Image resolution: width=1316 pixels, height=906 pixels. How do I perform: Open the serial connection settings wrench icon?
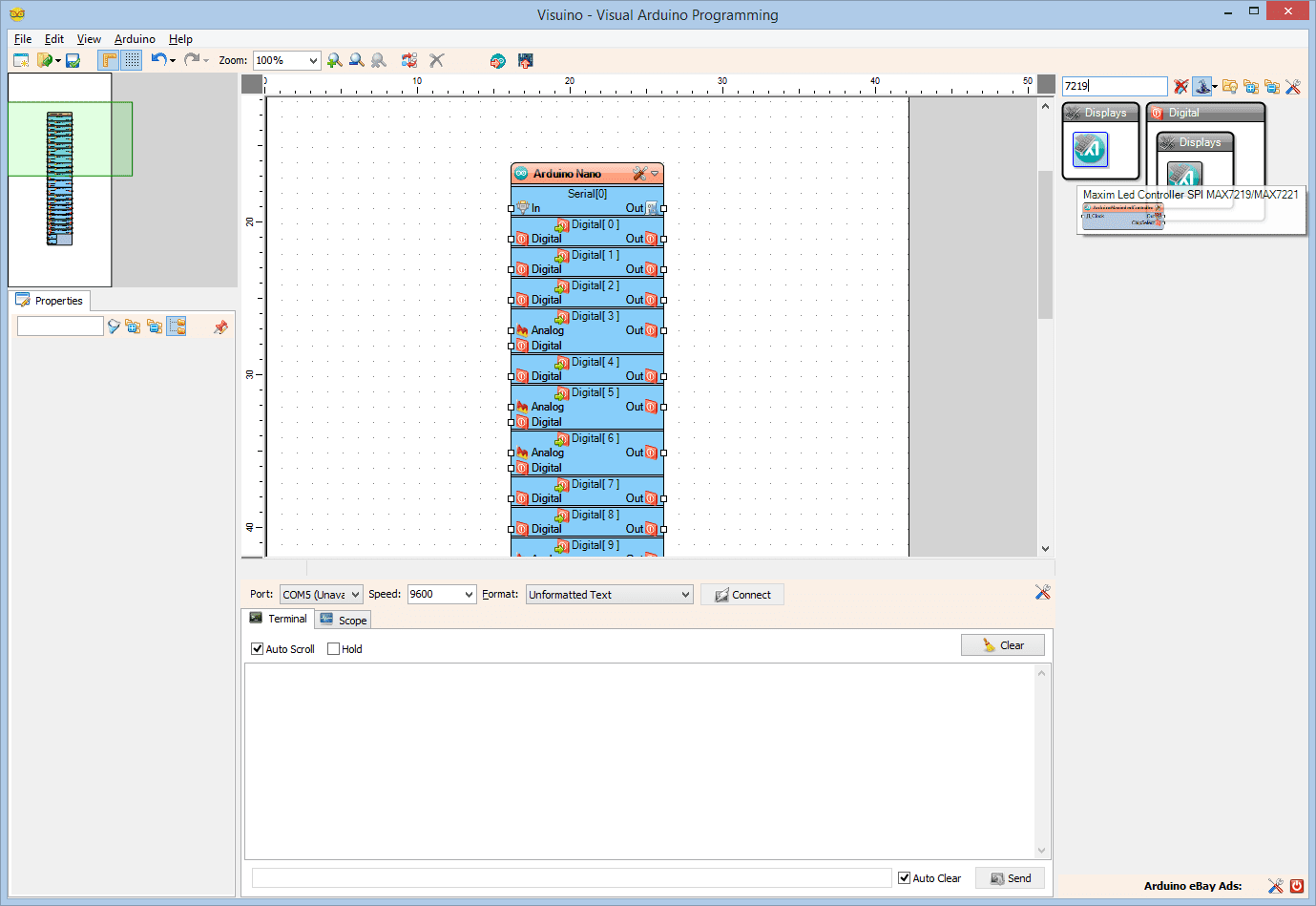[1042, 592]
